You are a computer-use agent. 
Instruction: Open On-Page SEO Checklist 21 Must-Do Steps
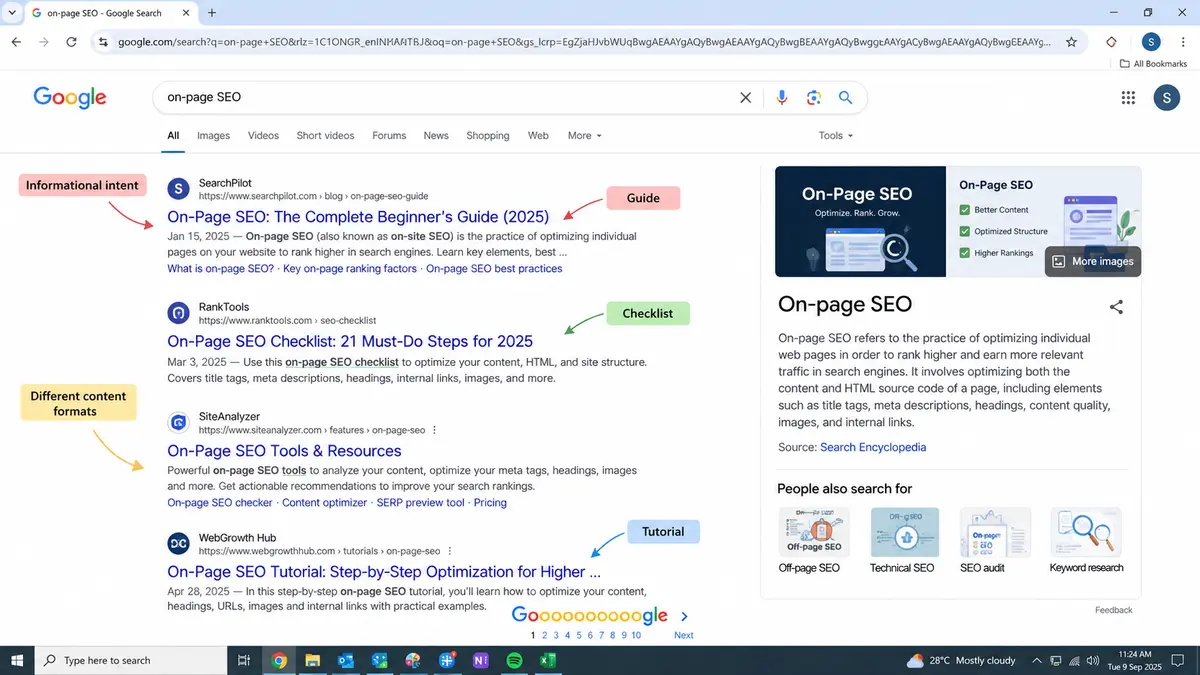[350, 341]
